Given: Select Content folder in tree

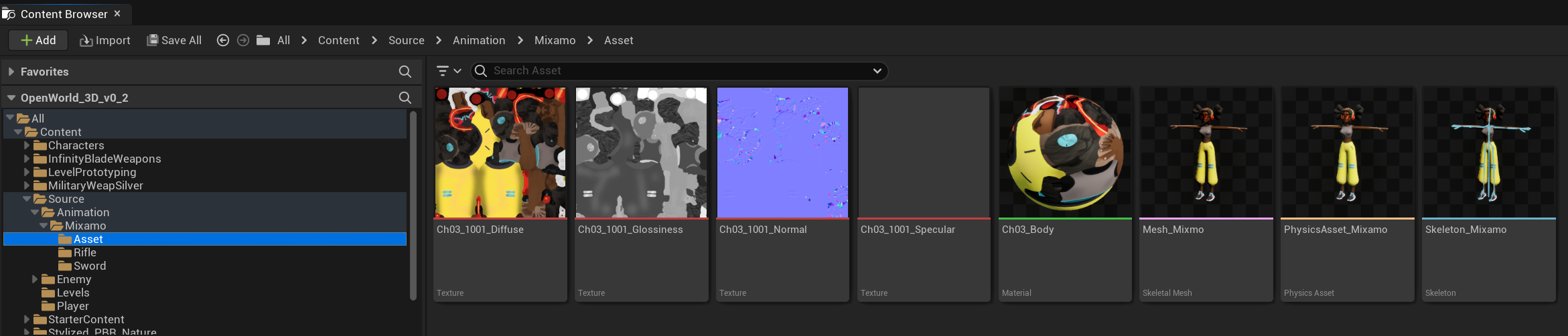Looking at the screenshot, I should point(204,132).
